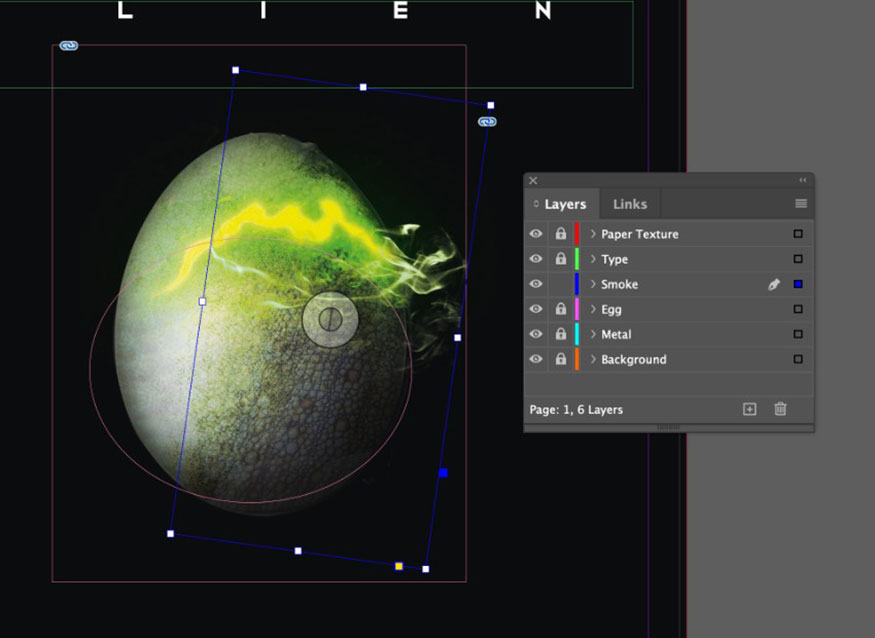Click the pen icon on the Smoke layer
This screenshot has height=638, width=875.
click(x=773, y=284)
